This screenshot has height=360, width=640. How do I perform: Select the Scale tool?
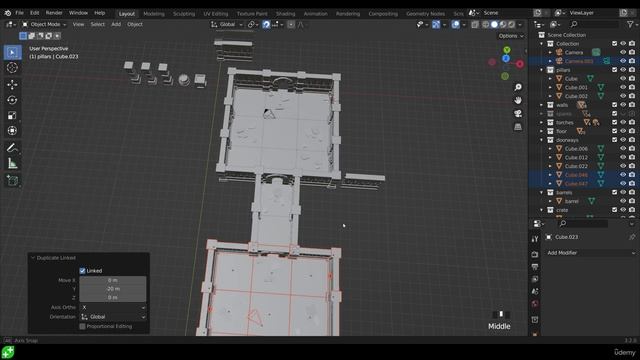pyautogui.click(x=12, y=116)
